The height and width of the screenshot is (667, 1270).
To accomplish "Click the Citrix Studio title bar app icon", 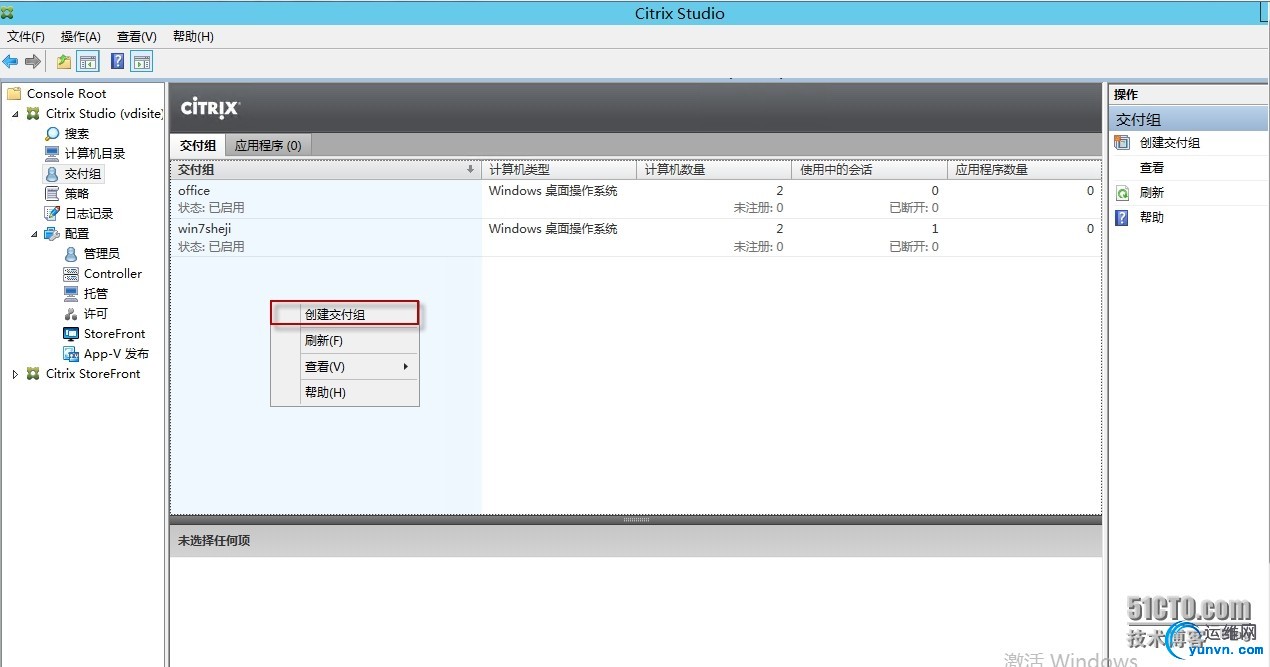I will pyautogui.click(x=9, y=12).
